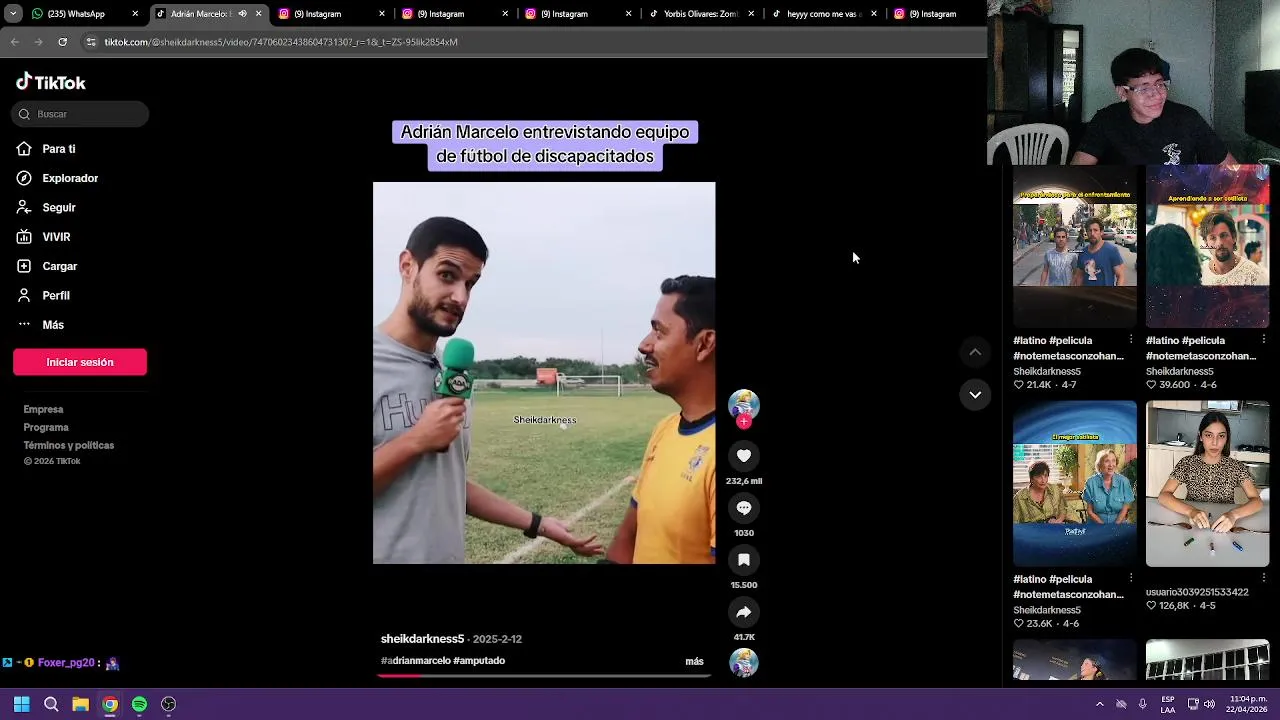1280x720 pixels.
Task: Expand Programa footer section
Action: pyautogui.click(x=46, y=427)
